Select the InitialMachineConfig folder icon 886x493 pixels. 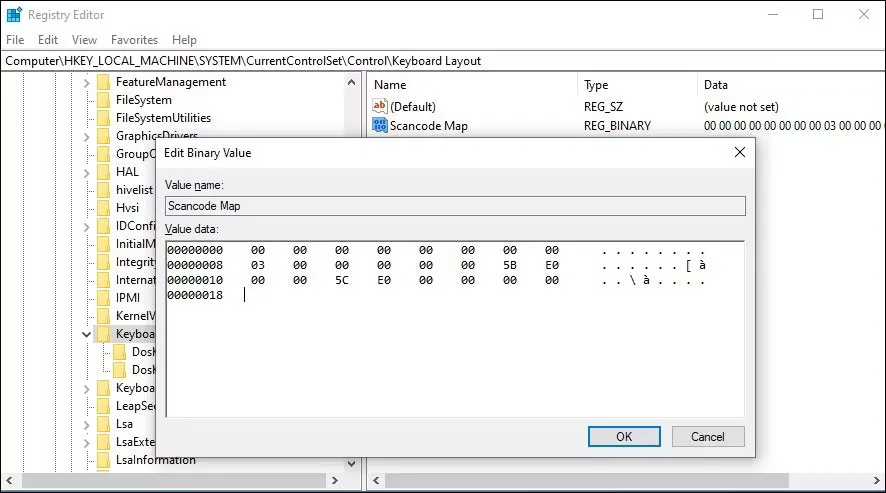(103, 244)
